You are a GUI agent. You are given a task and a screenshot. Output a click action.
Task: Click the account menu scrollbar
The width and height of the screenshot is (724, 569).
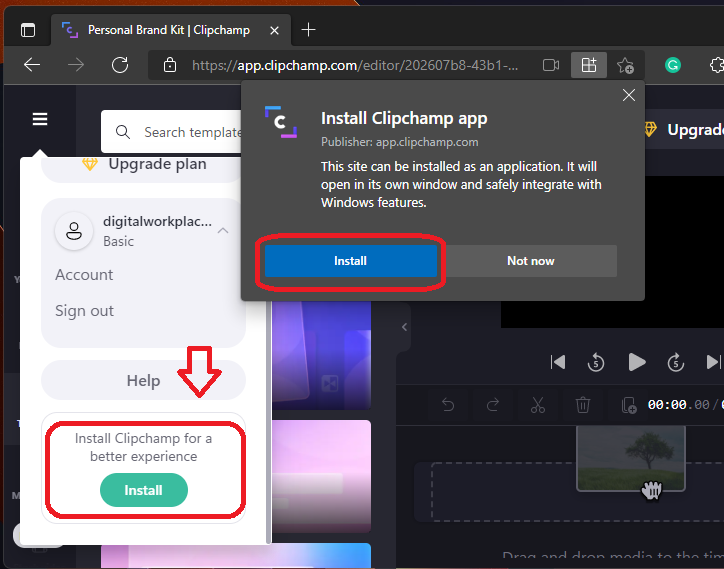[269, 423]
